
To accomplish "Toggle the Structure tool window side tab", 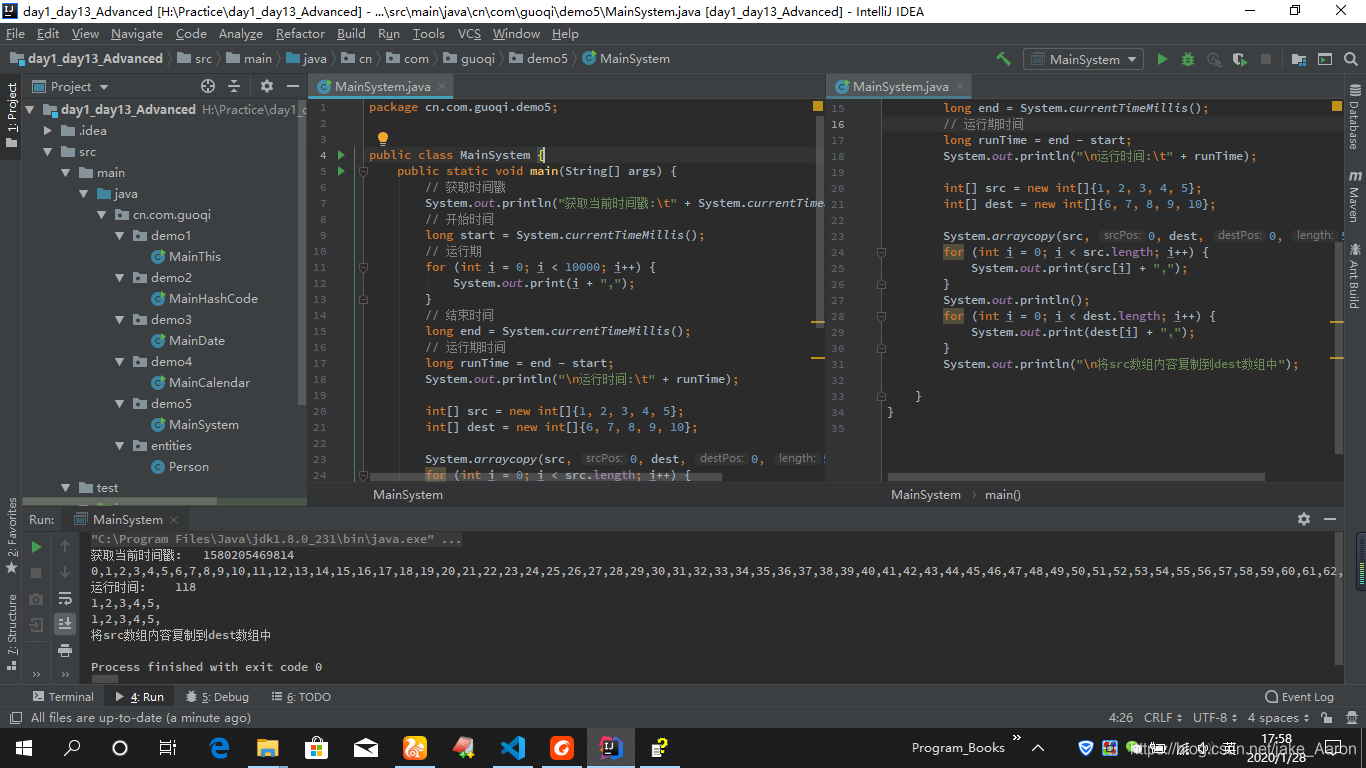I will coord(11,632).
